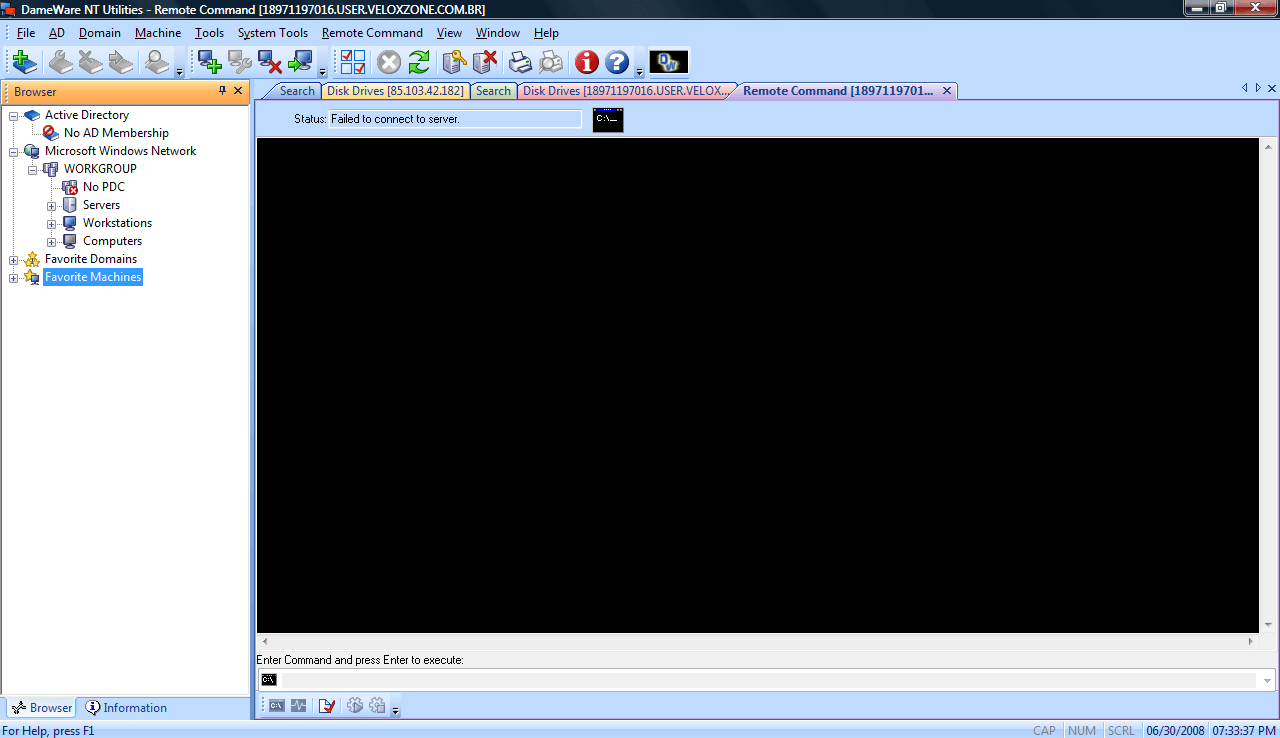Click the second gear icon in bottom toolbar
The image size is (1280, 738).
pos(377,706)
